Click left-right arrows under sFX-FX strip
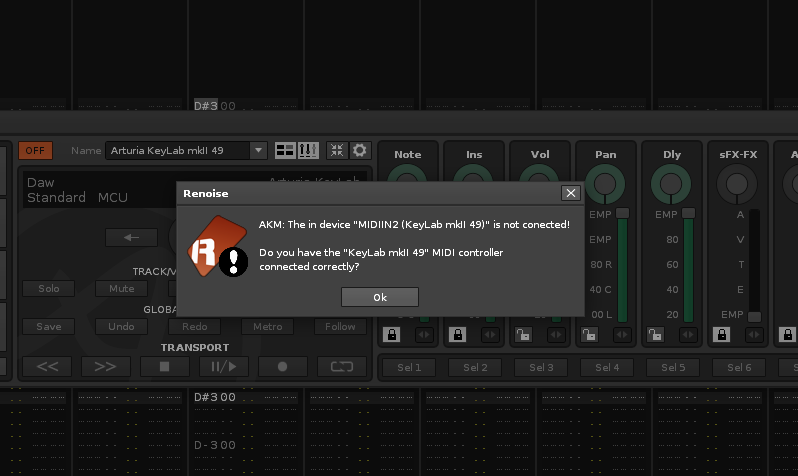Image resolution: width=798 pixels, height=476 pixels. [754, 334]
